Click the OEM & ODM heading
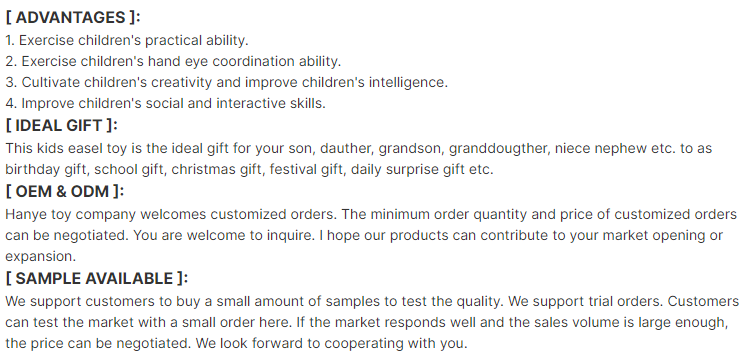This screenshot has width=756, height=362. click(x=65, y=191)
